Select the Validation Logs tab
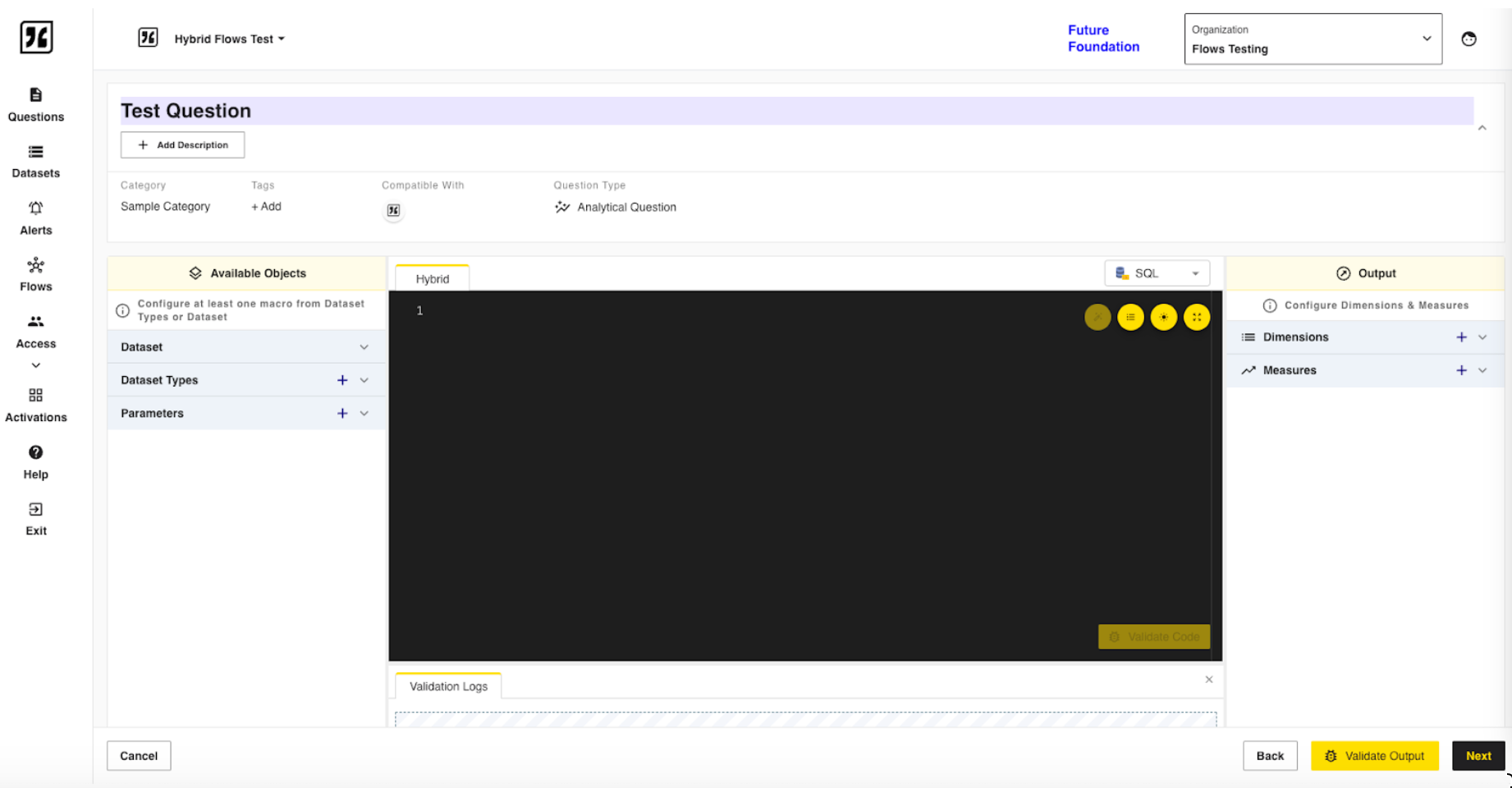Viewport: 1512px width, 788px height. [448, 686]
